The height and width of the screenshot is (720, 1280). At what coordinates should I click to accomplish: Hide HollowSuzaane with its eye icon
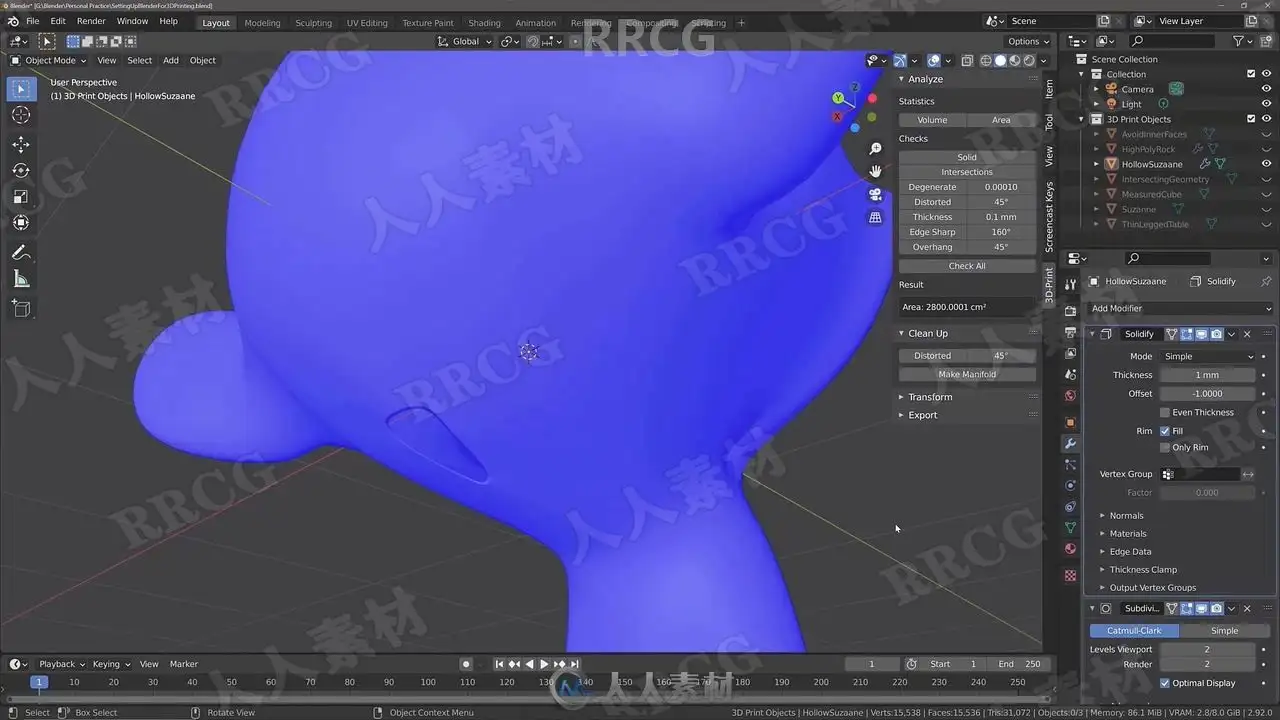coord(1266,164)
